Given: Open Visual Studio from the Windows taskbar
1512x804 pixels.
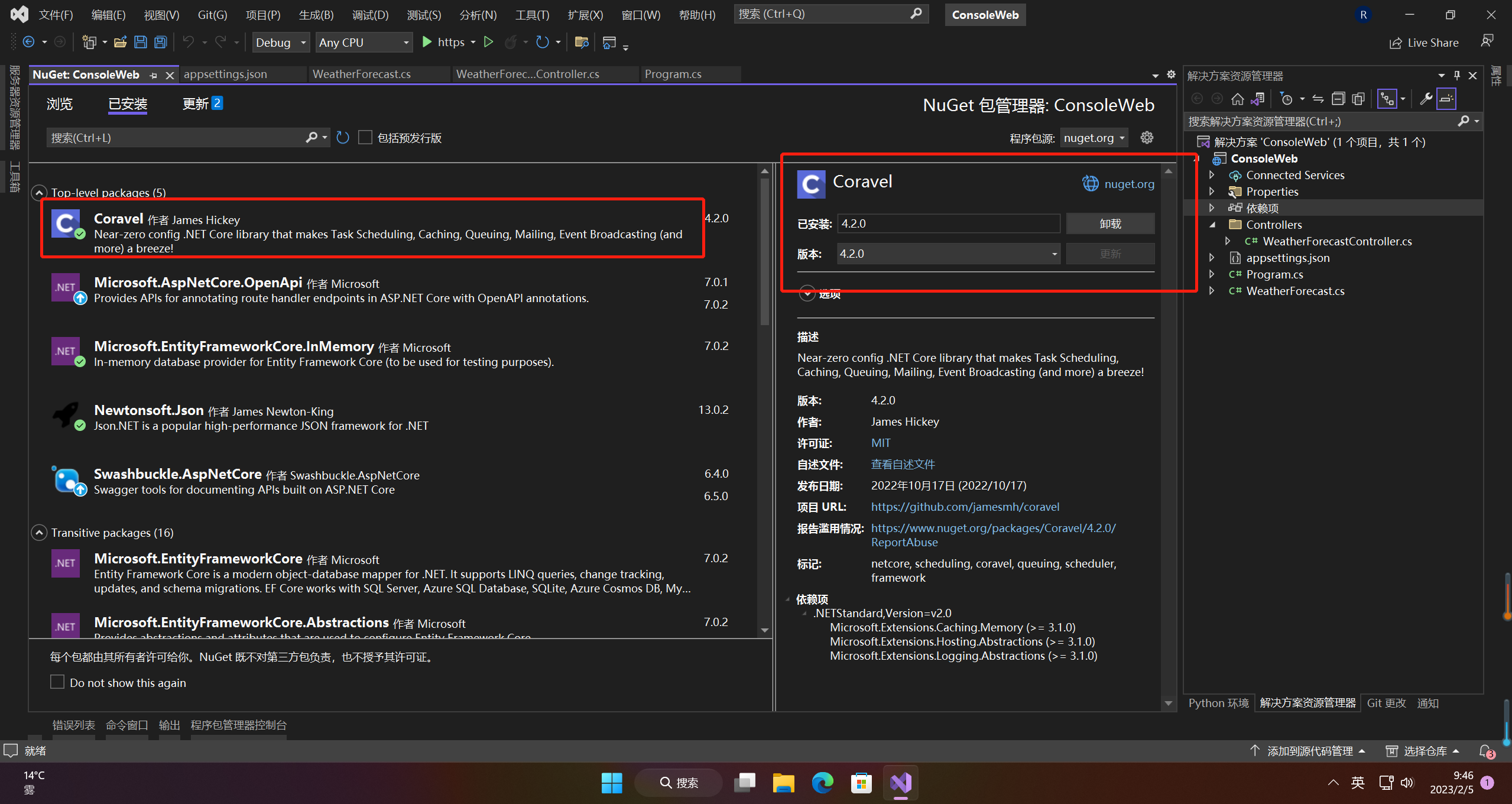Looking at the screenshot, I should tap(900, 783).
